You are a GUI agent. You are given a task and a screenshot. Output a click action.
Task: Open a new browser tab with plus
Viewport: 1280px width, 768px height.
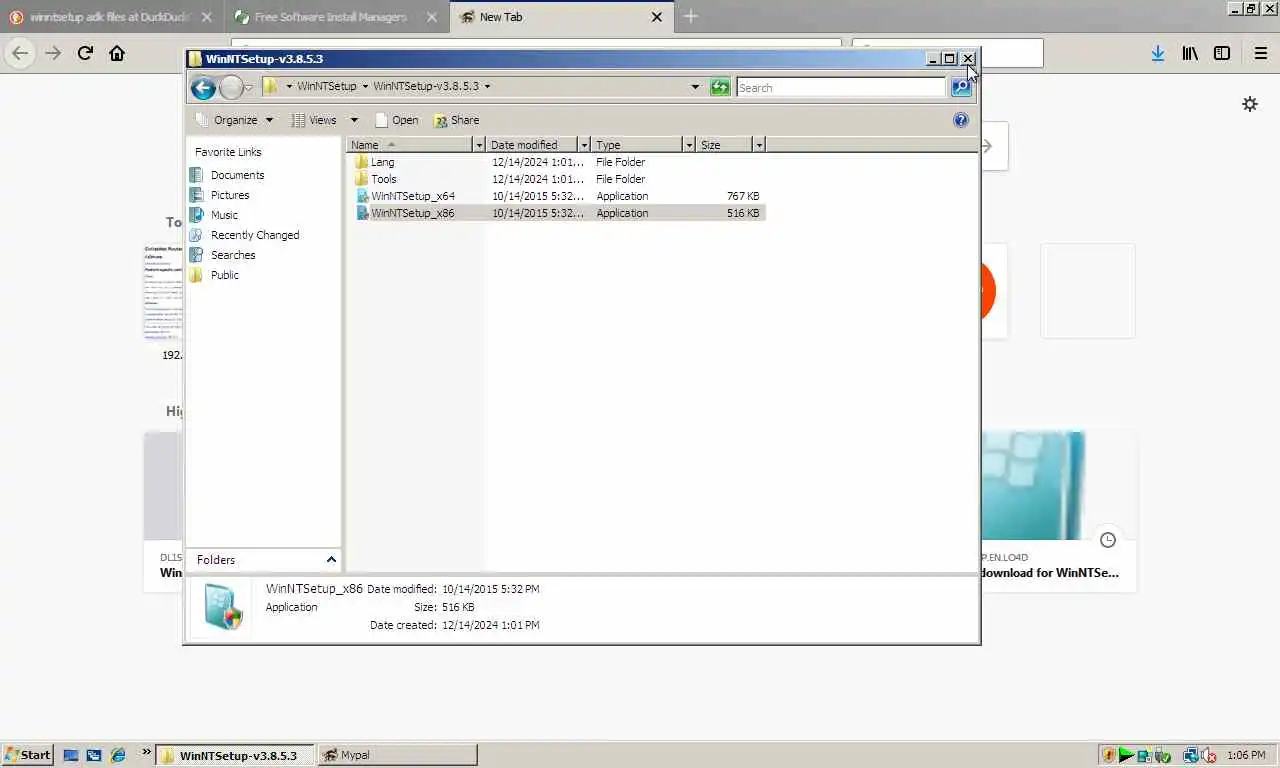pos(690,16)
